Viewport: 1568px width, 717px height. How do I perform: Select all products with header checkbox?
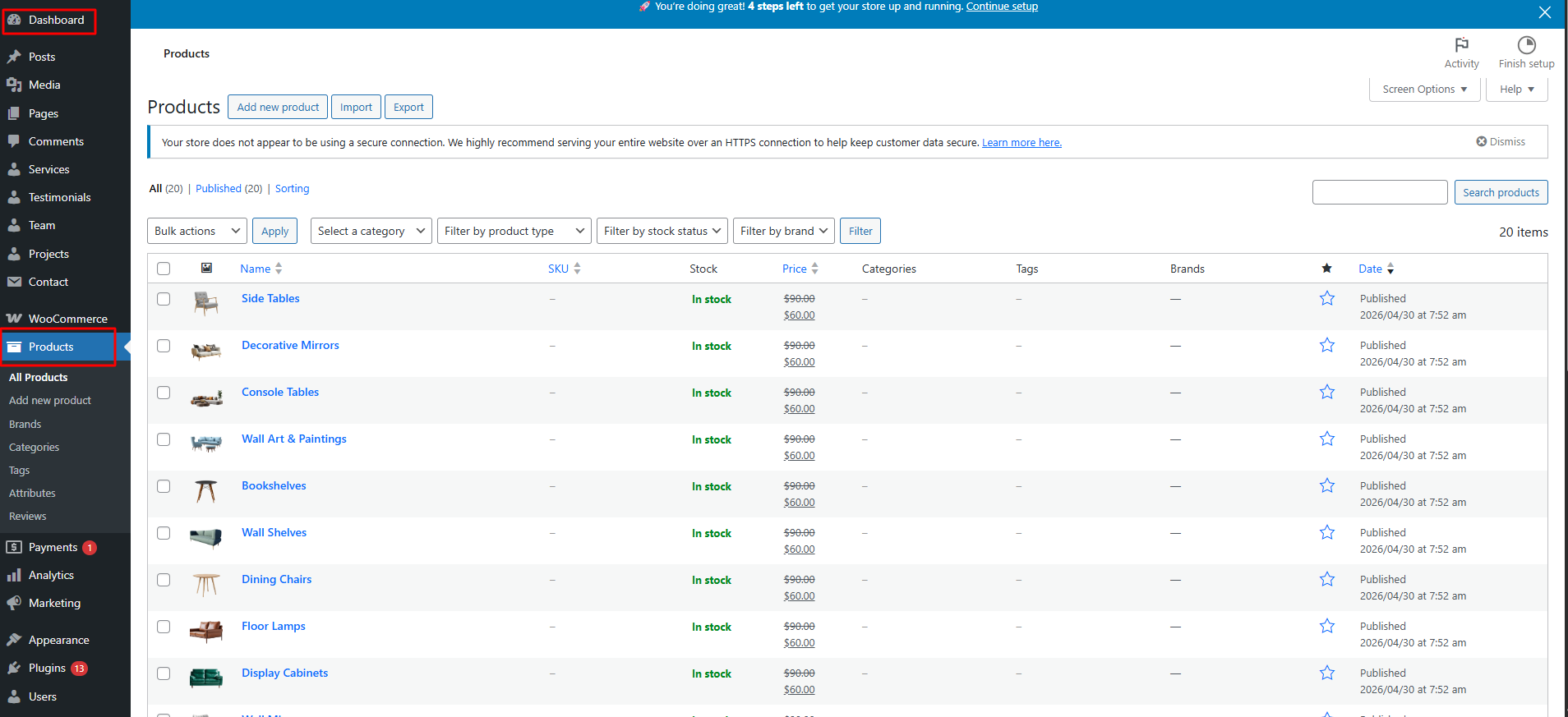pyautogui.click(x=164, y=269)
